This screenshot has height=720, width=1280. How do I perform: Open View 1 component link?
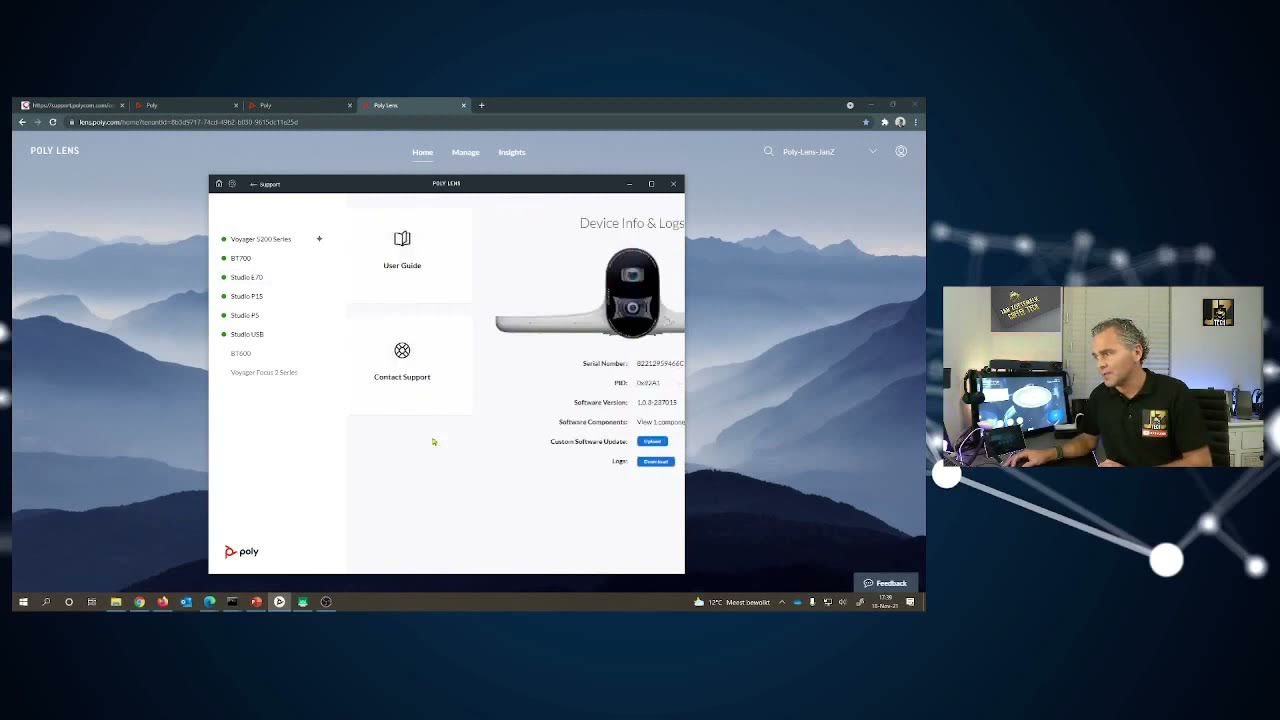(x=660, y=422)
